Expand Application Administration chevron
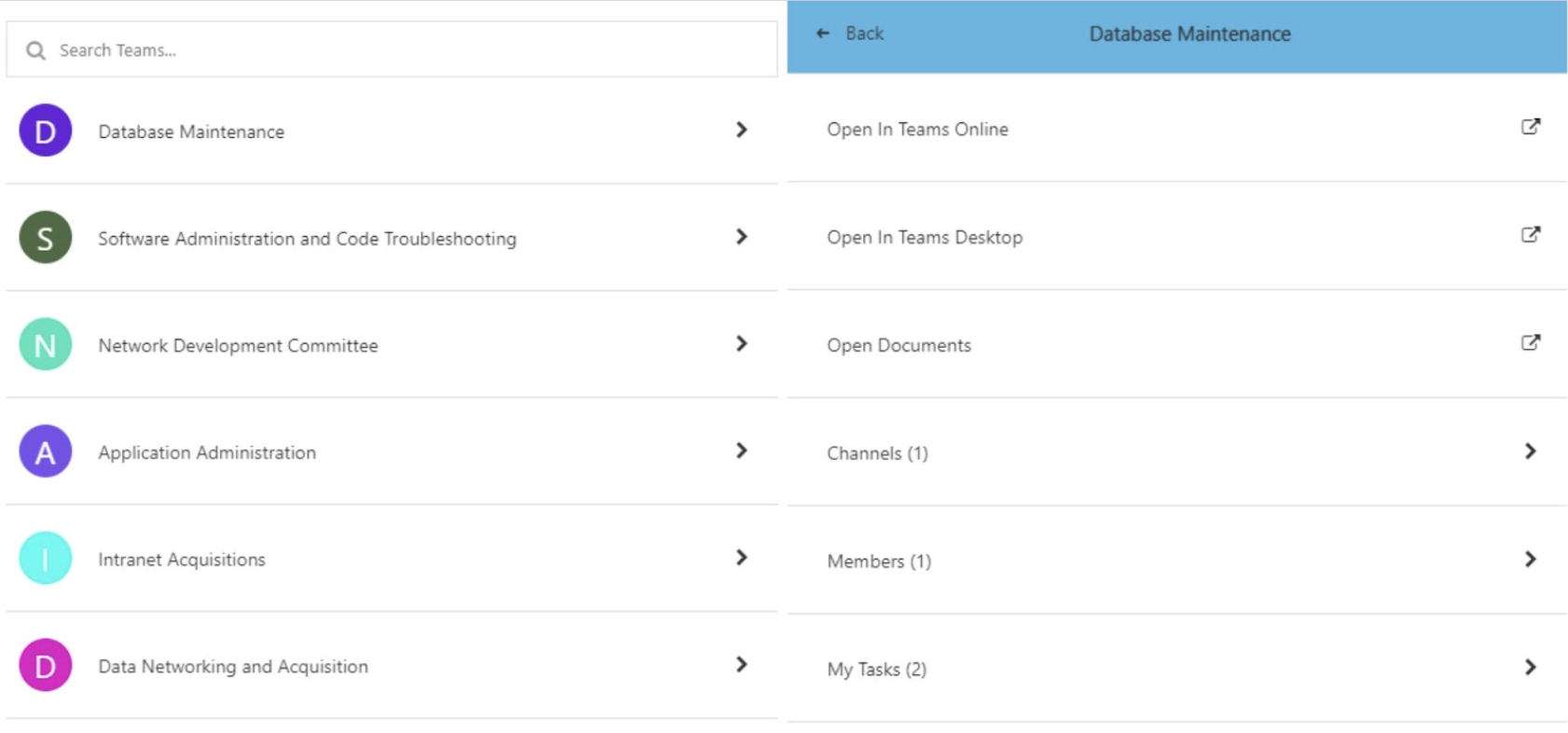The width and height of the screenshot is (1568, 733). [x=742, y=450]
